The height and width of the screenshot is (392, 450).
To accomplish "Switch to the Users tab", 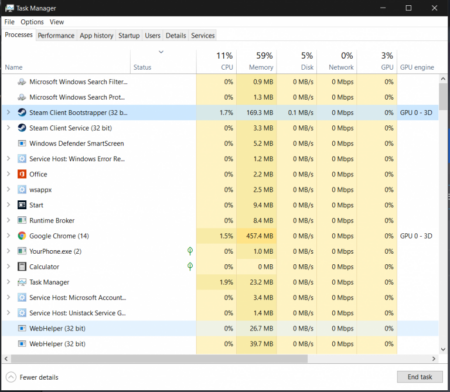I will pos(153,35).
